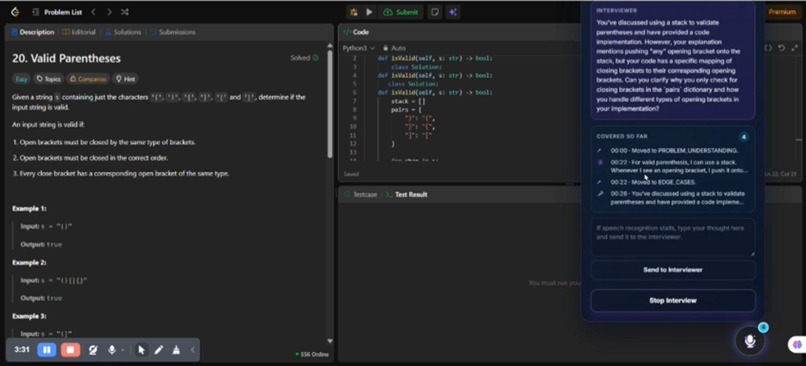Viewport: 806px width, 366px height.
Task: Submit the solution
Action: [401, 12]
